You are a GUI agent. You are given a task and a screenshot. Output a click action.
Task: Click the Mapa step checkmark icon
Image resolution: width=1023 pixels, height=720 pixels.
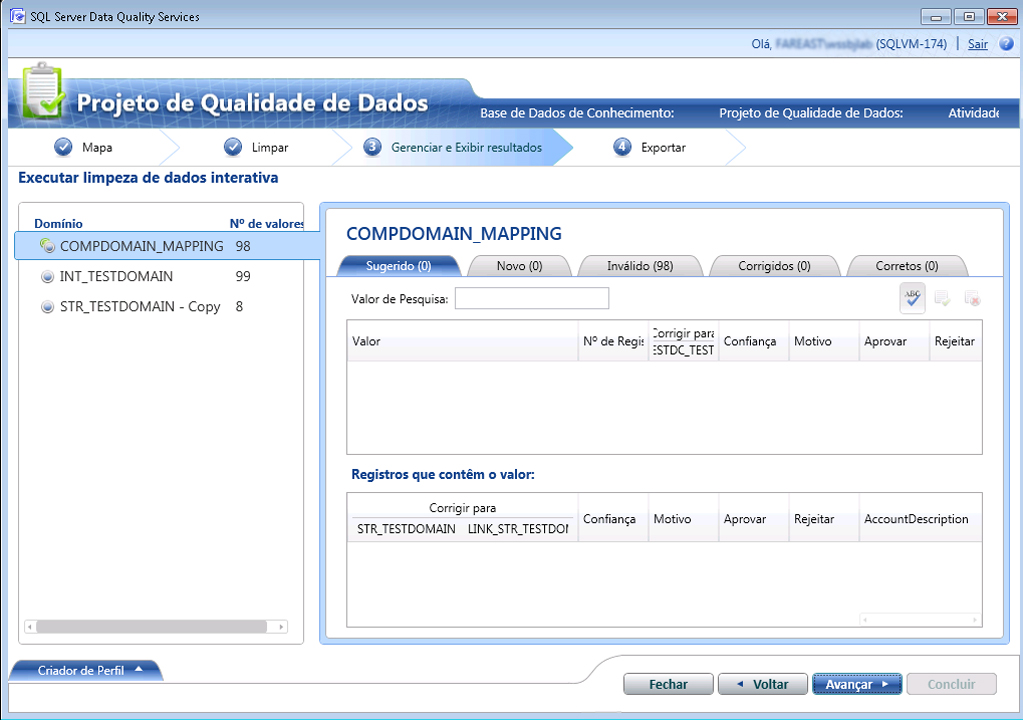pyautogui.click(x=63, y=147)
